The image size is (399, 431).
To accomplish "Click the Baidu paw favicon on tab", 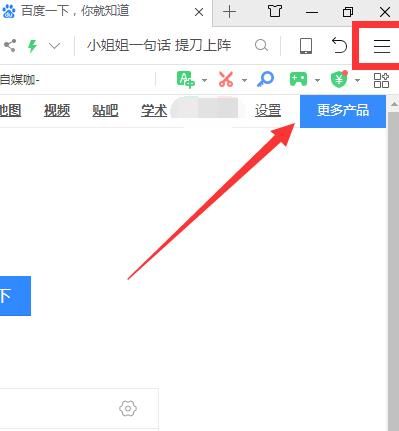I will [9, 11].
